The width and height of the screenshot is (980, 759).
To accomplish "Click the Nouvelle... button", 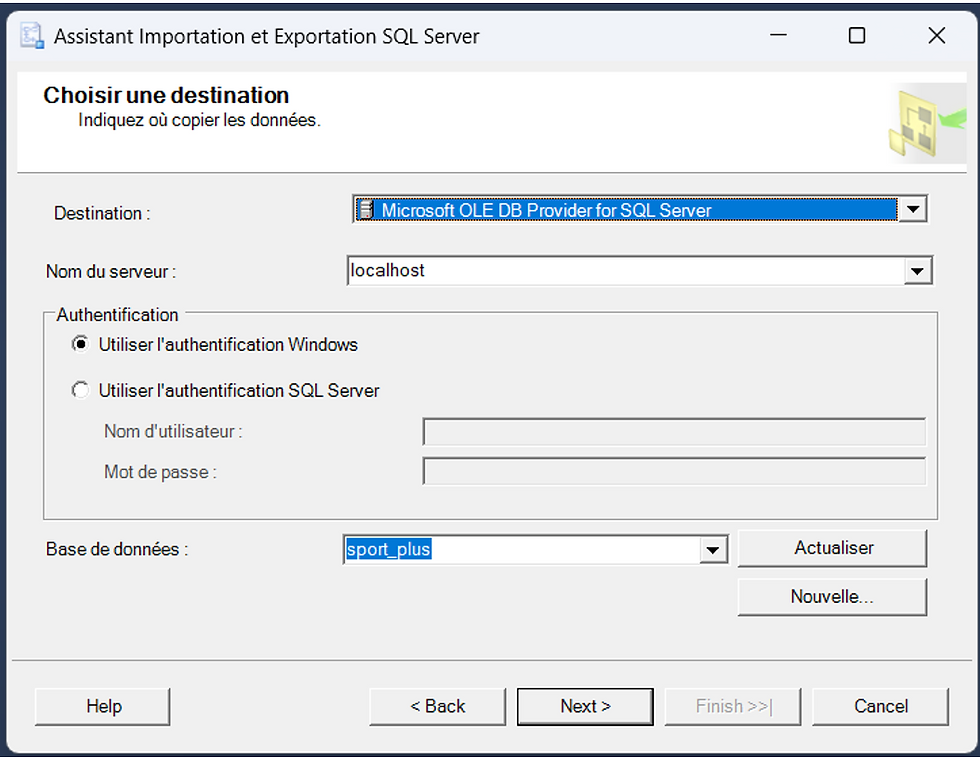I will pos(832,597).
